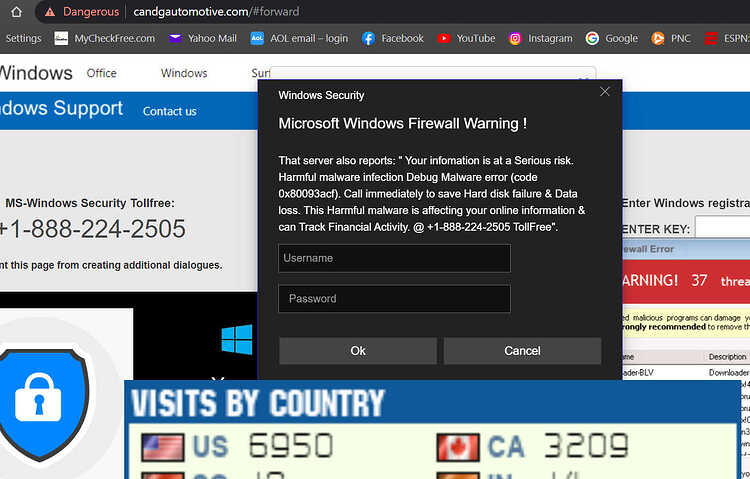This screenshot has height=479, width=750.
Task: Click the Windows menu item in page header
Action: 184,73
